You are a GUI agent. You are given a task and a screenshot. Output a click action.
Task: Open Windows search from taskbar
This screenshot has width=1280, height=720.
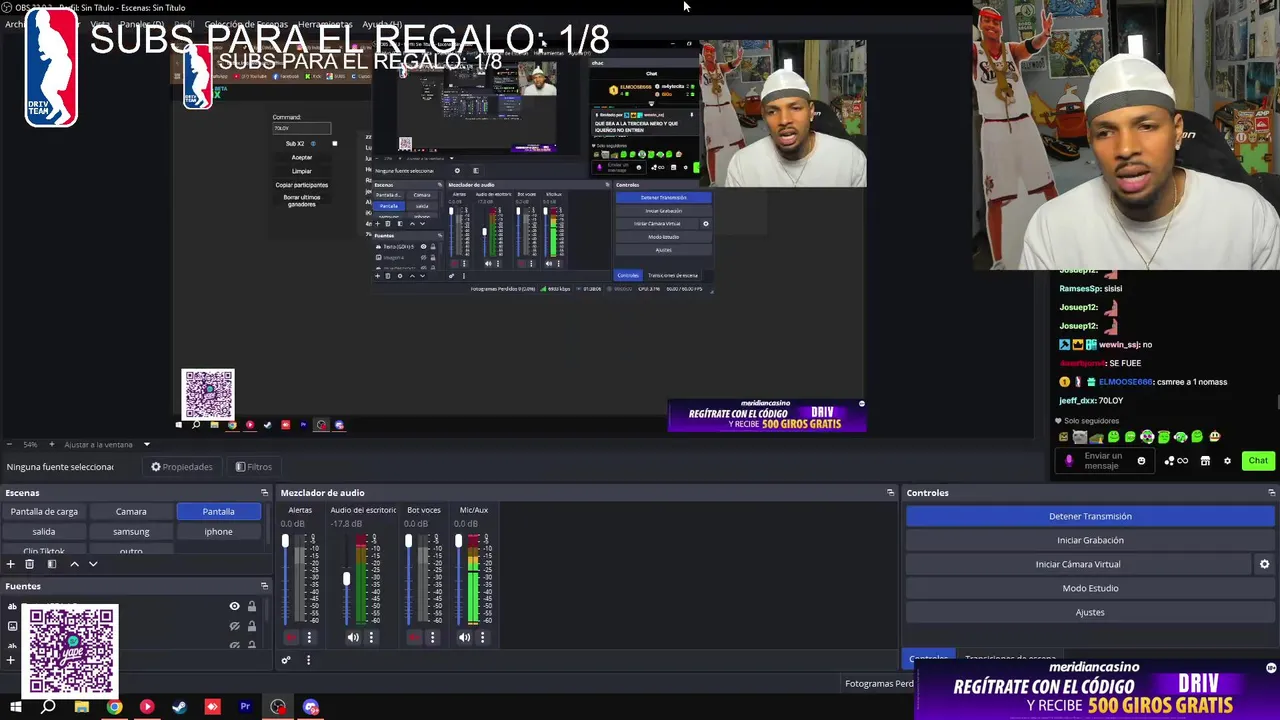point(48,707)
